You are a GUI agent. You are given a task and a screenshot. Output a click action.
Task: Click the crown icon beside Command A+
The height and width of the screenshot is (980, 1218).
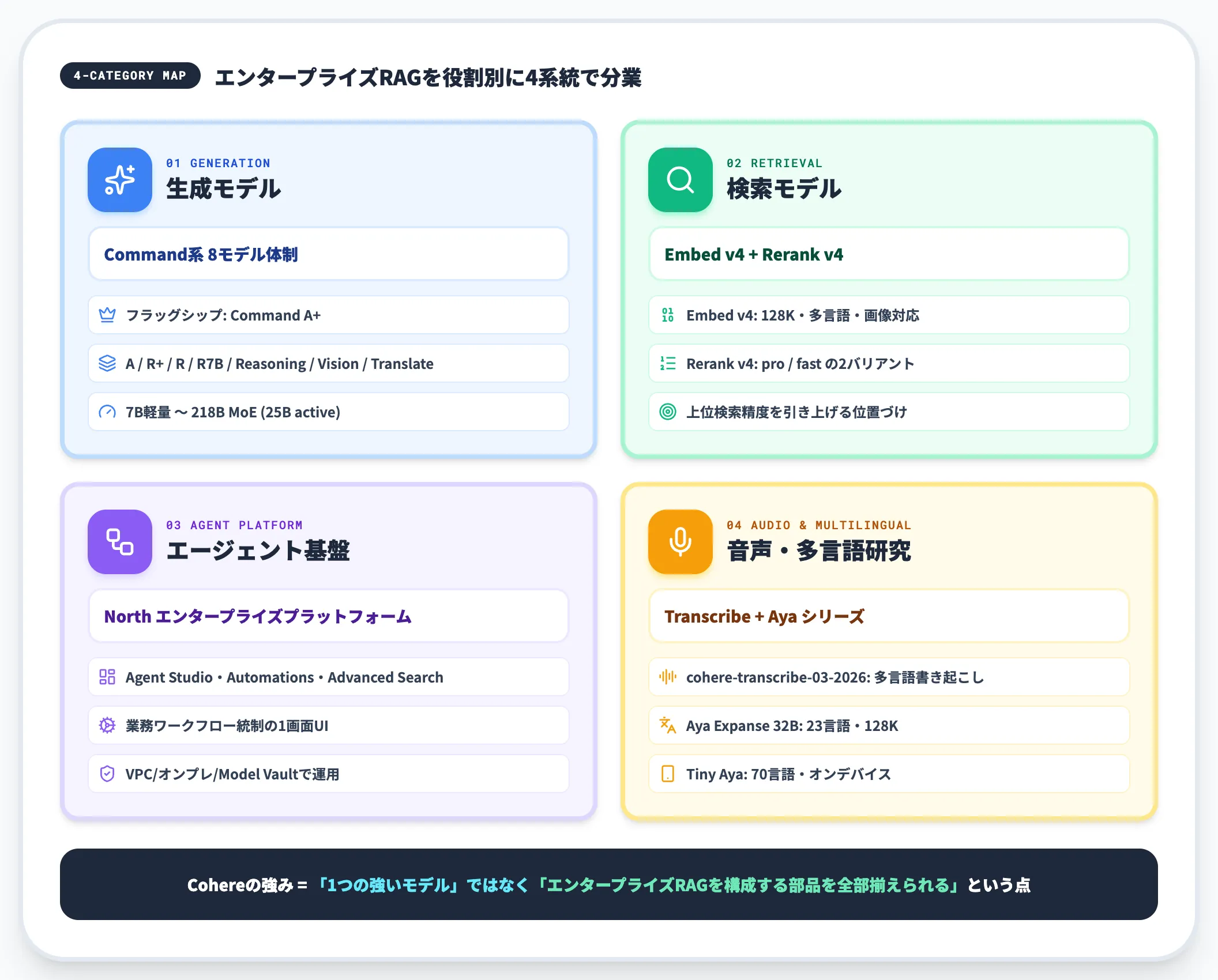tap(107, 315)
